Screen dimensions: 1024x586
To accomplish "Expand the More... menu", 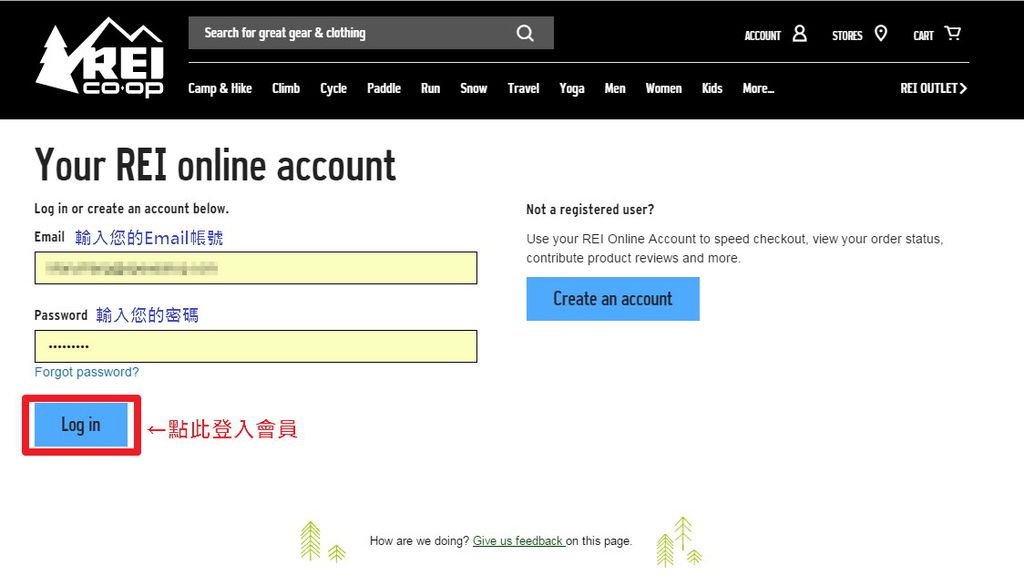I will pos(758,88).
